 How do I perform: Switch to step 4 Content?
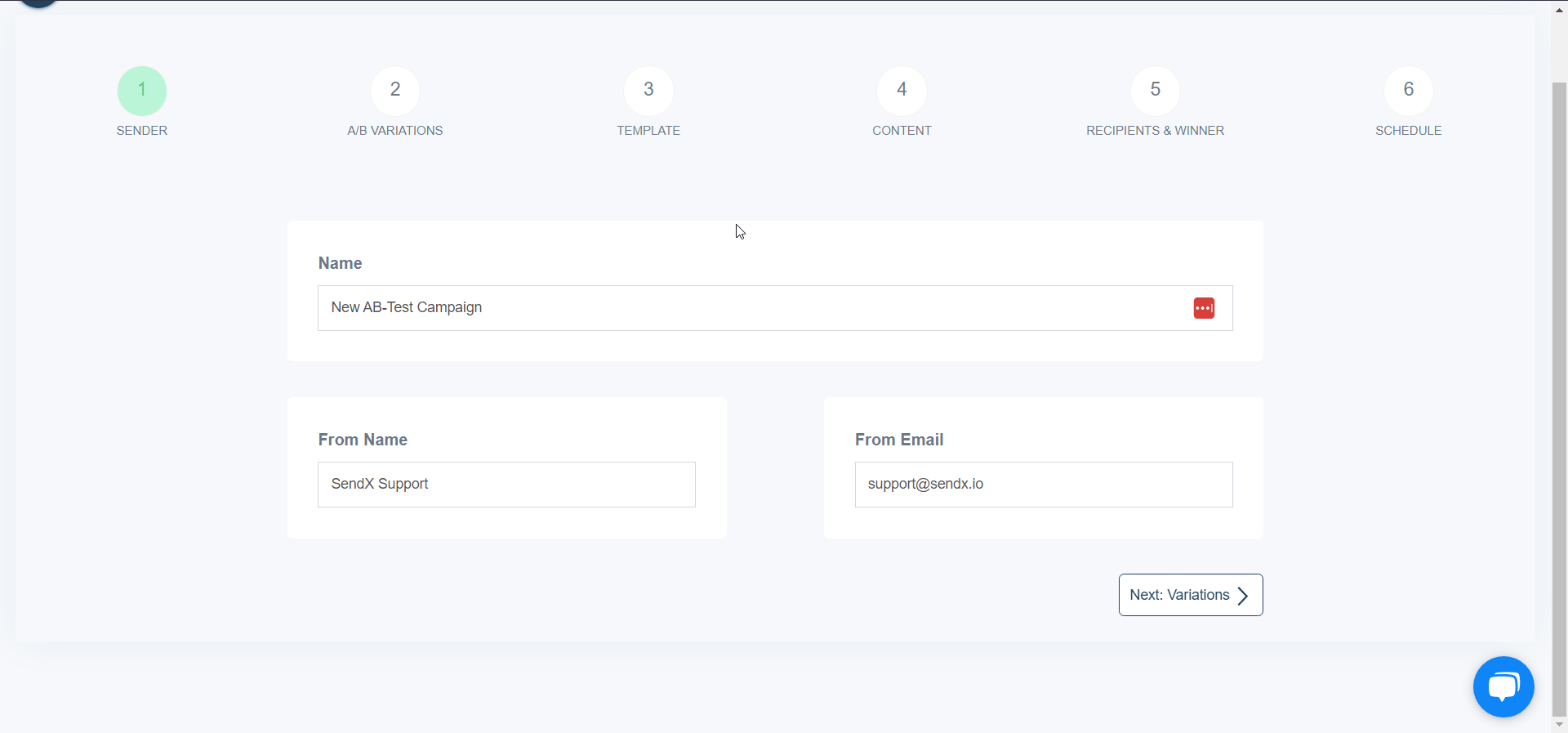click(x=902, y=91)
